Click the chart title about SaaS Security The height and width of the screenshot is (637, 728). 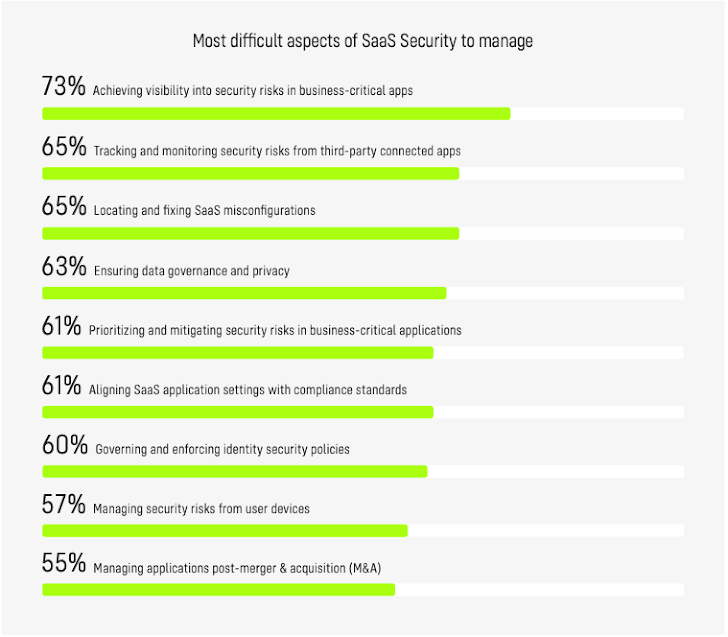click(363, 41)
